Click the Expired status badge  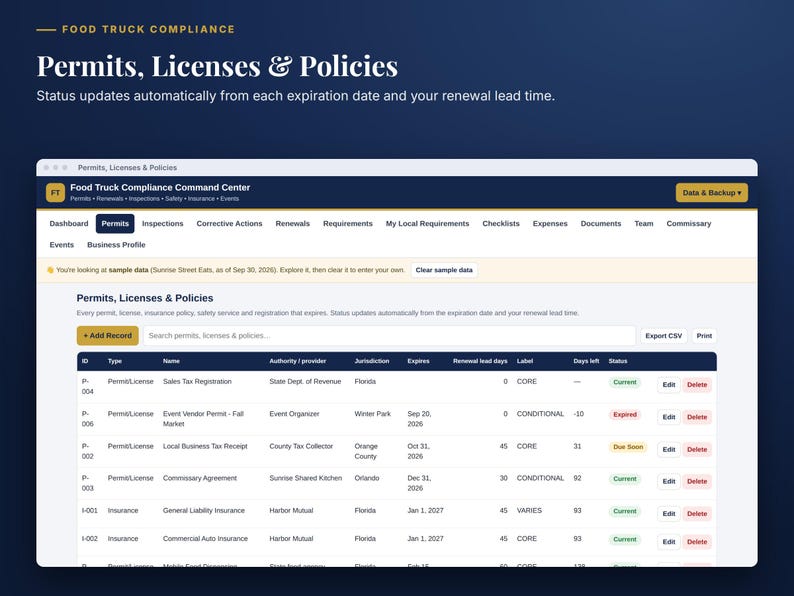tap(625, 415)
